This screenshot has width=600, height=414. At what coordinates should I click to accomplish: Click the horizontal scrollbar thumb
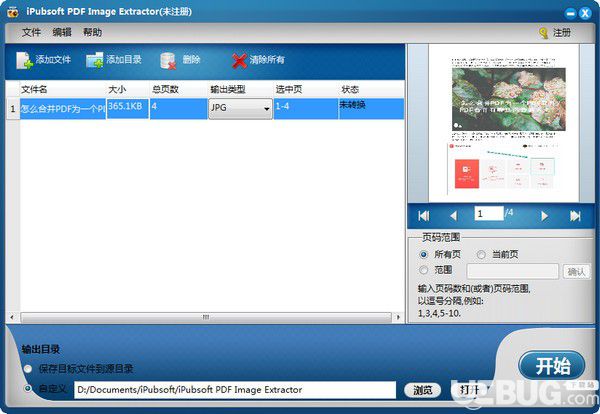point(206,317)
